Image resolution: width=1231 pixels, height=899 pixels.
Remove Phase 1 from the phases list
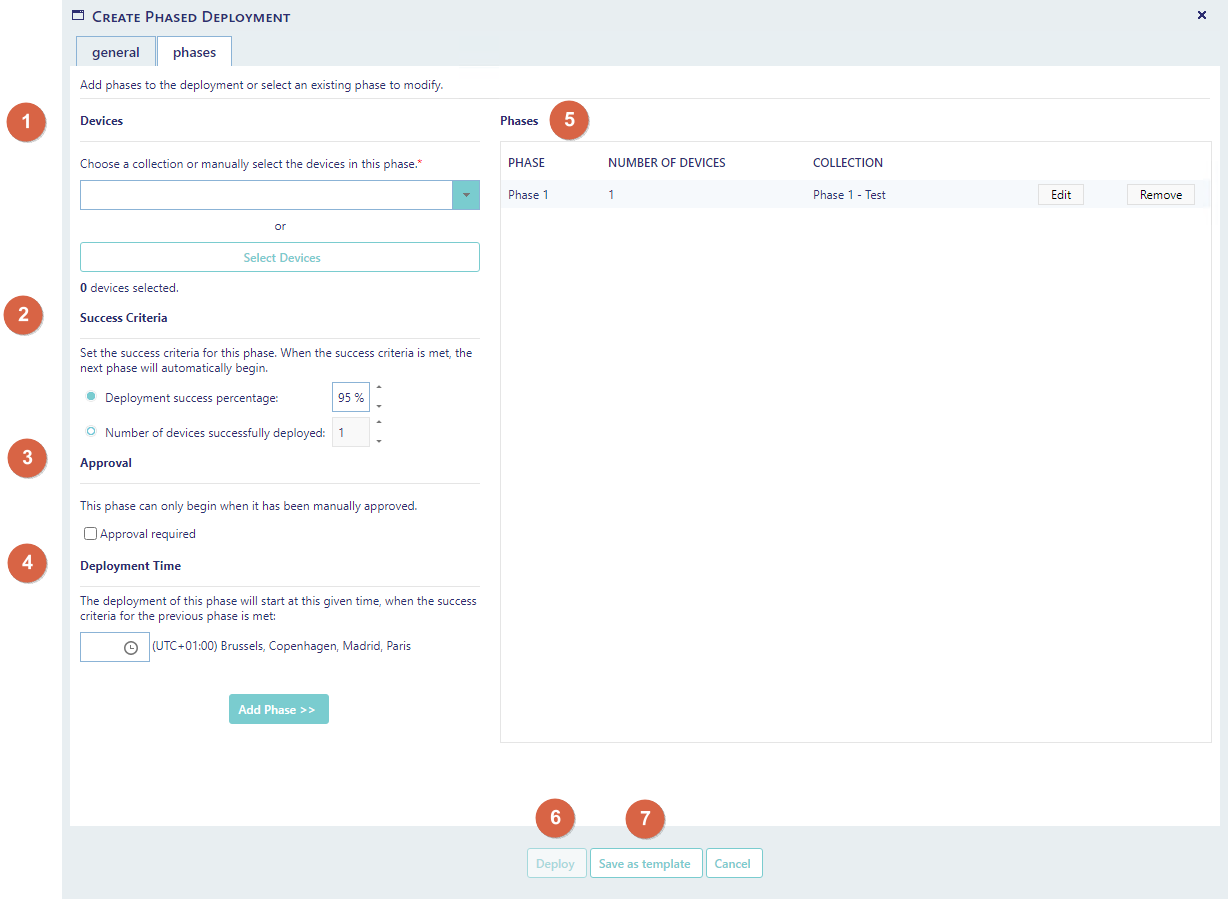pos(1160,195)
